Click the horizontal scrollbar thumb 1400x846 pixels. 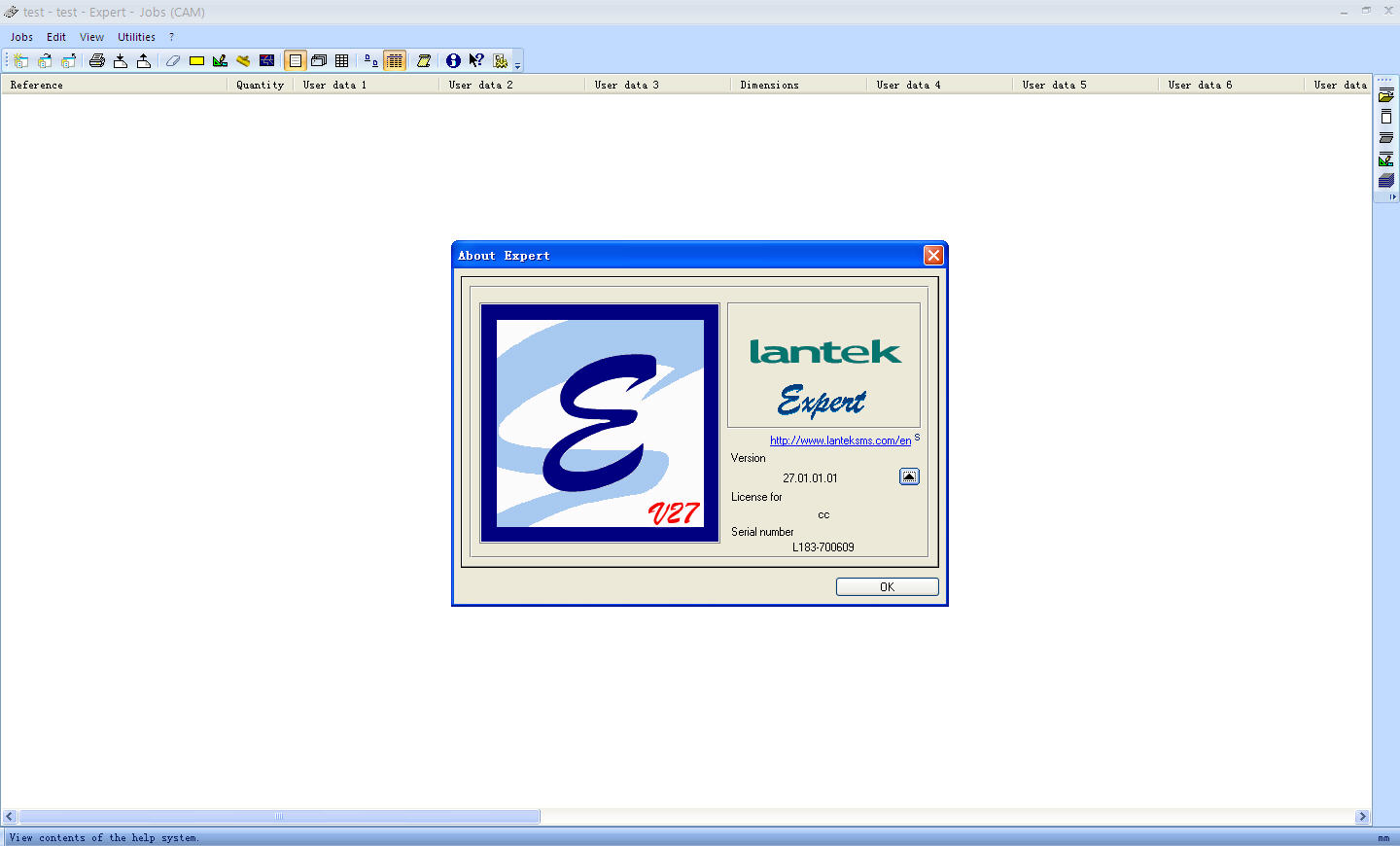[x=279, y=817]
